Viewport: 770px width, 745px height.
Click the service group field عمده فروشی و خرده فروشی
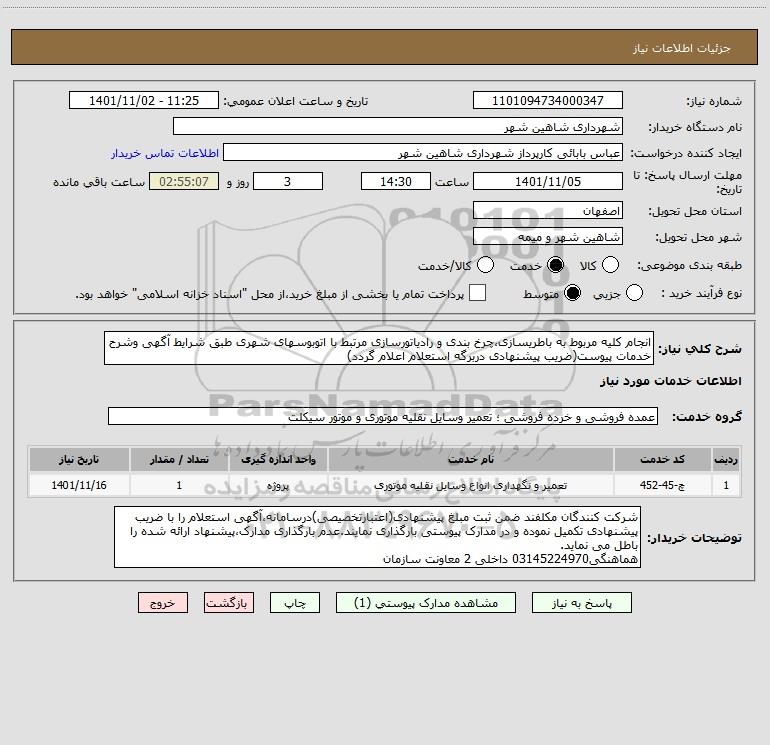pos(383,416)
